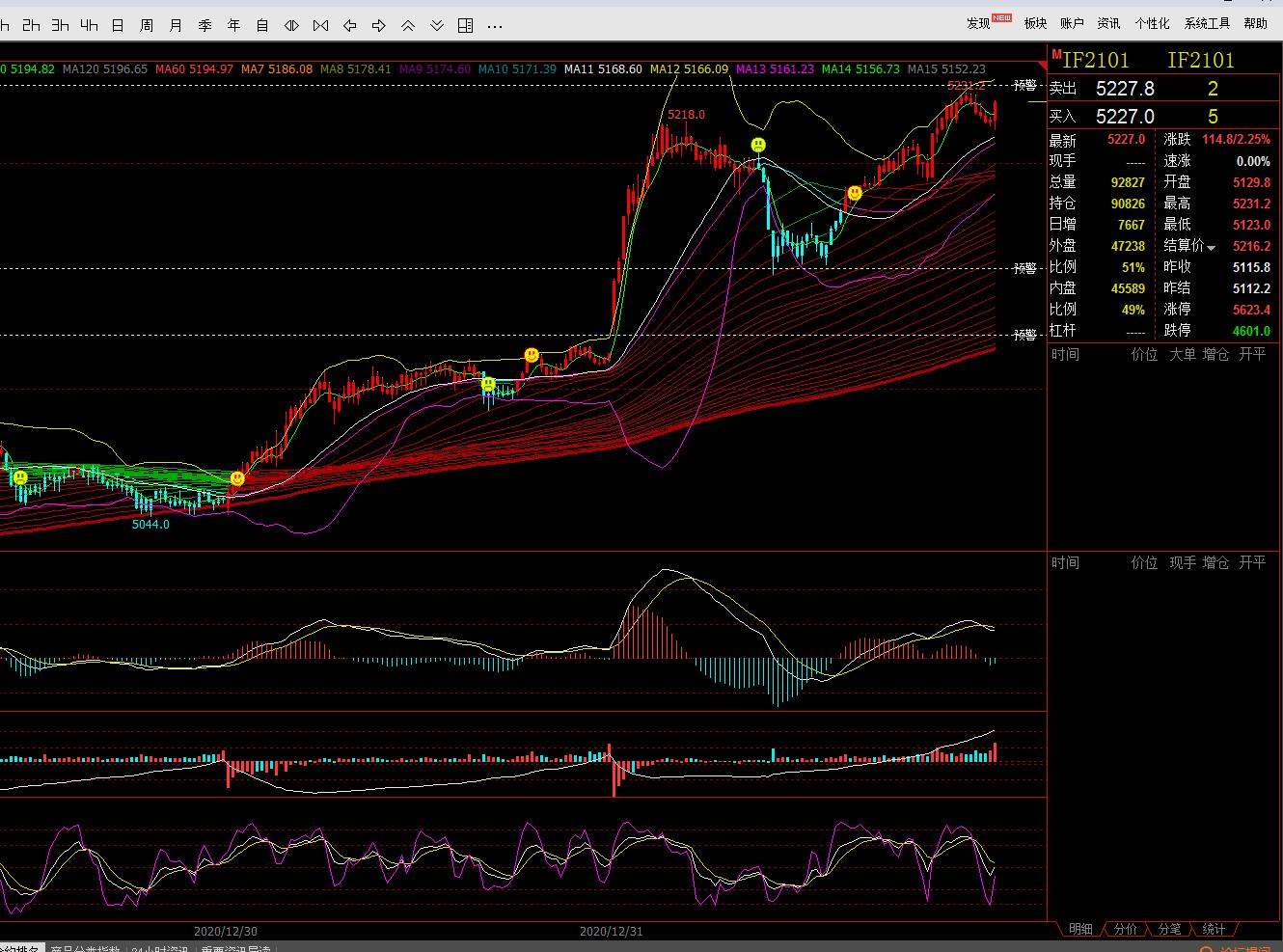Viewport: 1283px width, 952px height.
Task: Select yearly (年) K-line period
Action: pos(233,25)
